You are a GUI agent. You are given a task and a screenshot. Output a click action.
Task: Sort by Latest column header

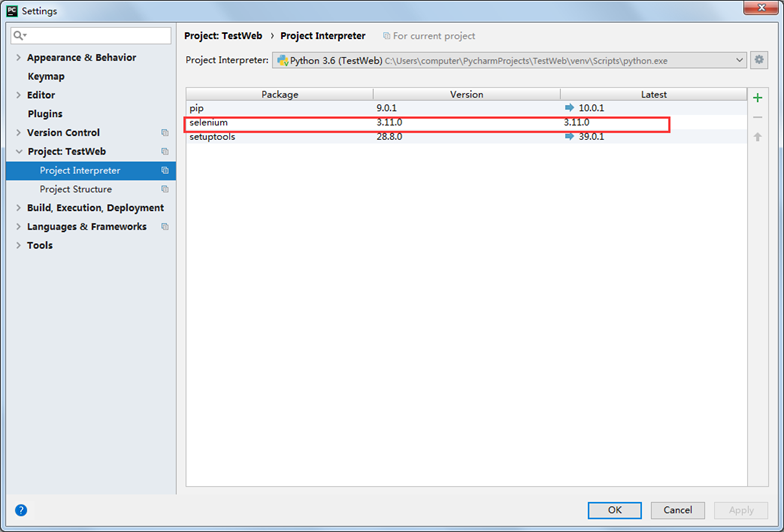pyautogui.click(x=654, y=94)
